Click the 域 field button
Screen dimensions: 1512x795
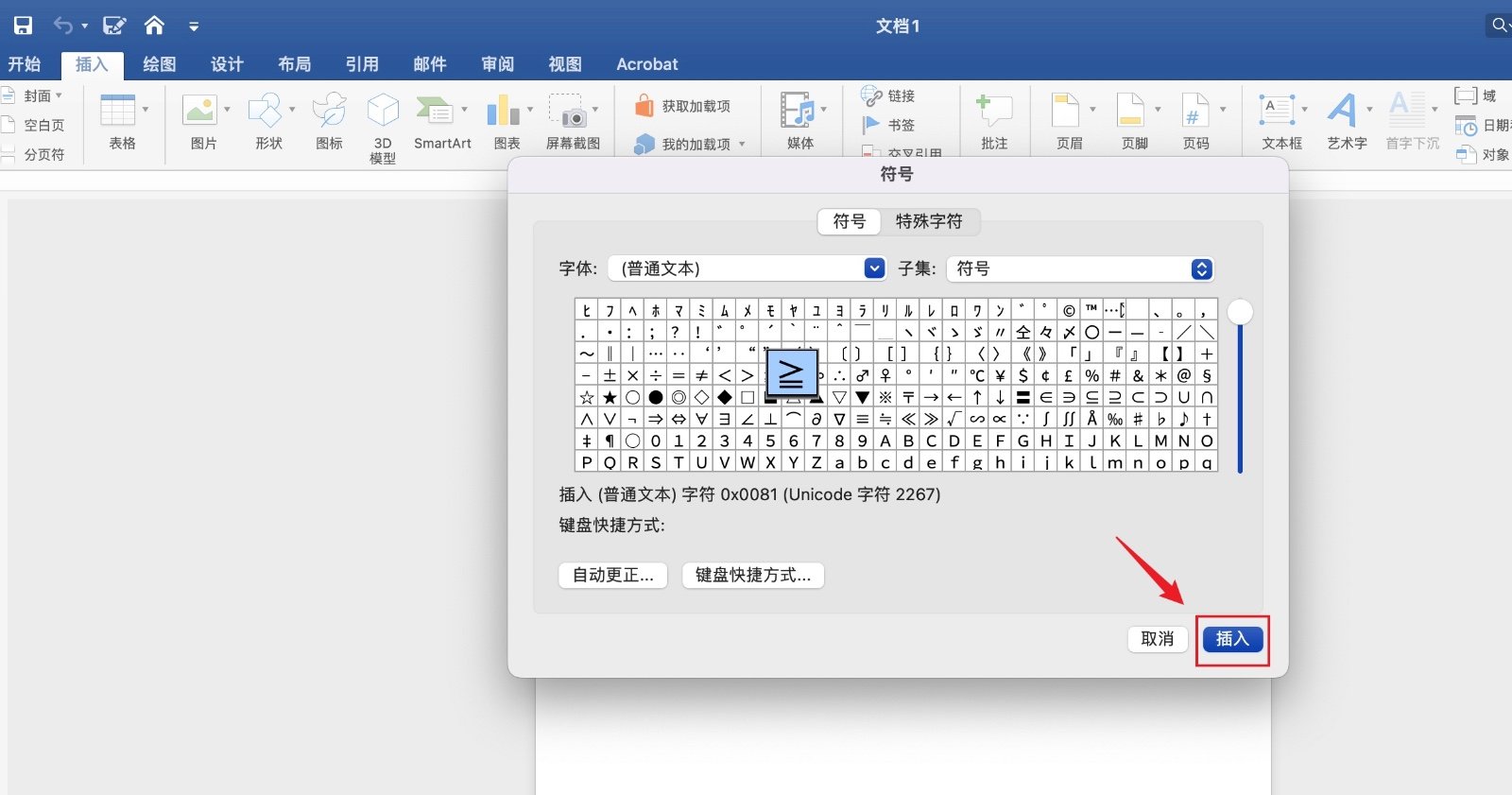1475,95
